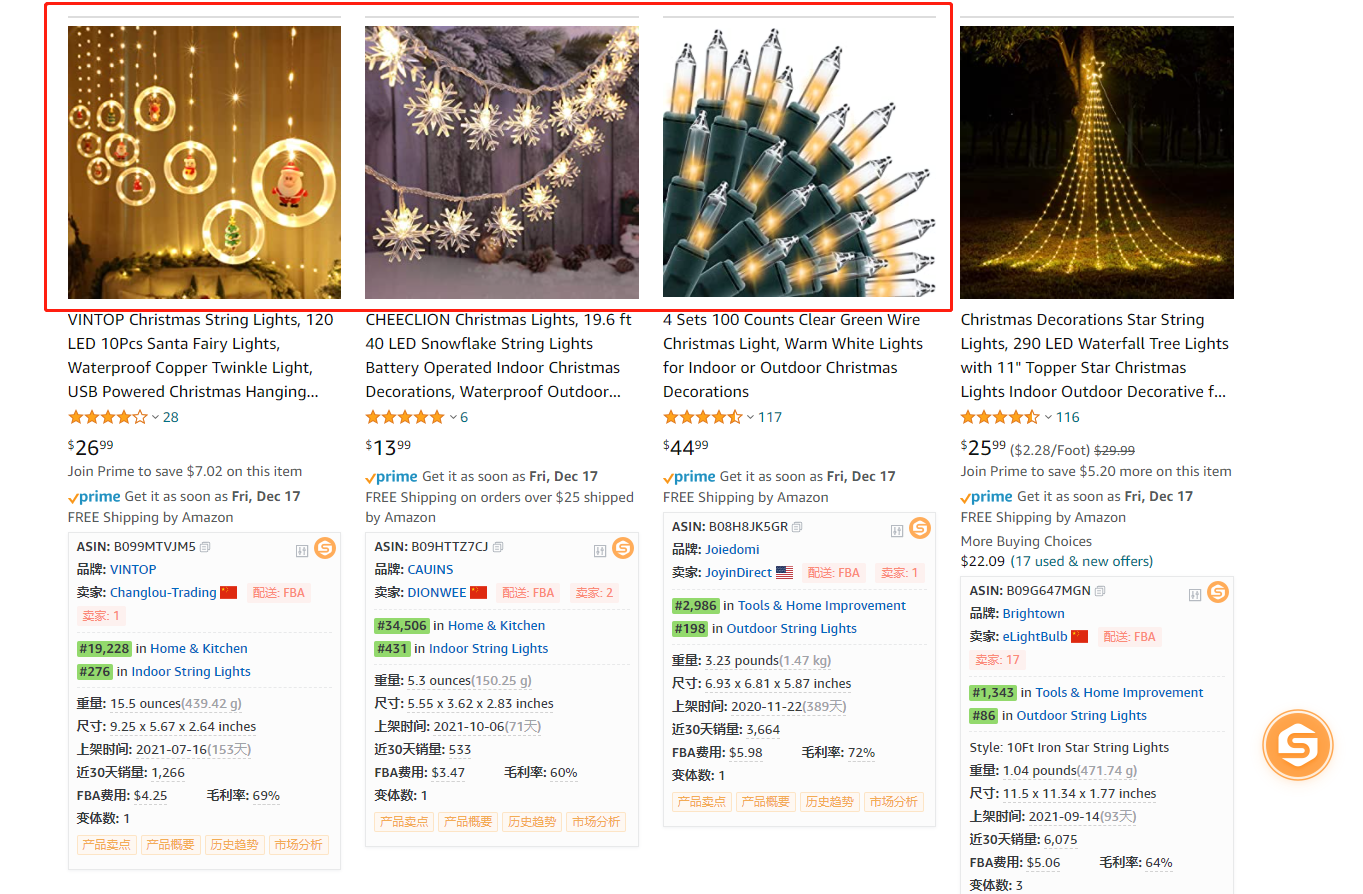Open settings slider icon in Joiedomi panel

[x=897, y=530]
